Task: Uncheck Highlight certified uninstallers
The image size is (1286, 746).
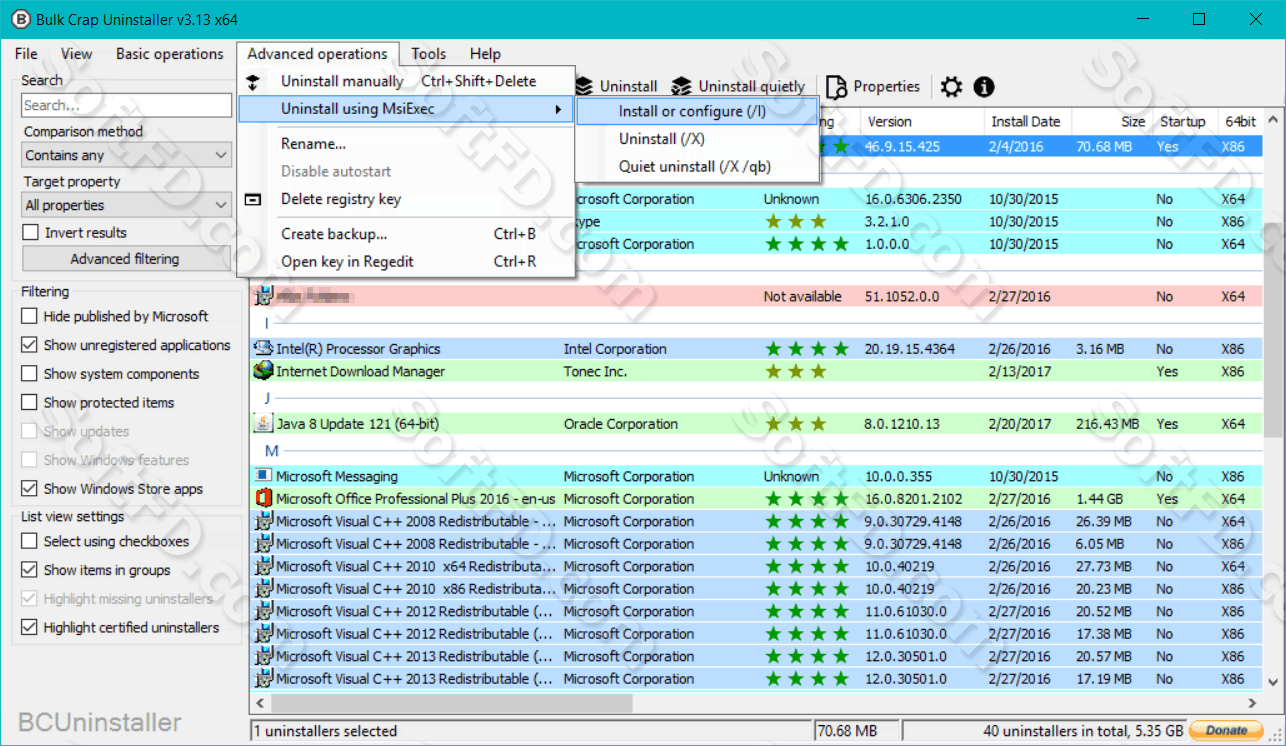Action: (30, 628)
